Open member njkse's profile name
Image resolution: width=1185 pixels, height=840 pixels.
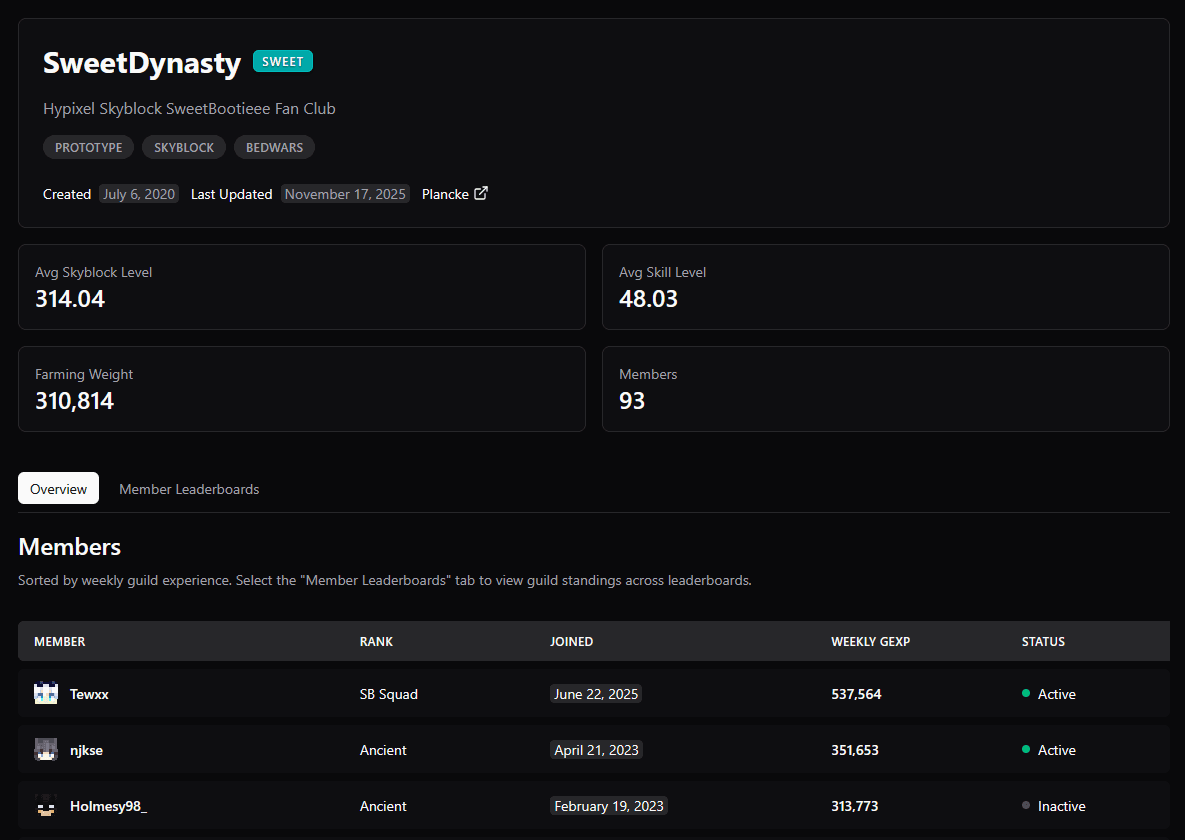coord(86,750)
